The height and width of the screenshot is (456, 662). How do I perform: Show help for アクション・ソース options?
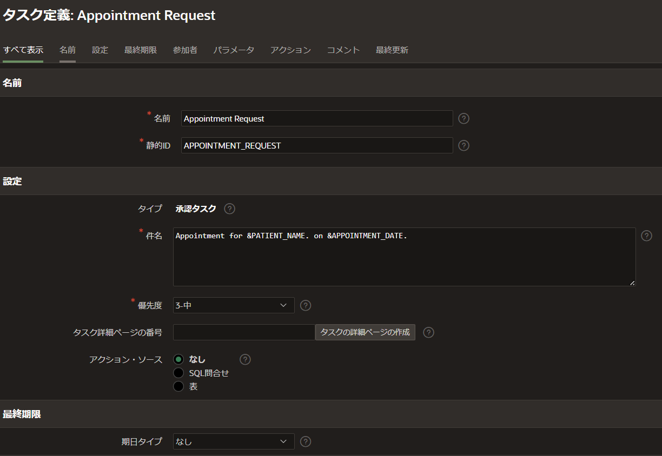pos(245,359)
